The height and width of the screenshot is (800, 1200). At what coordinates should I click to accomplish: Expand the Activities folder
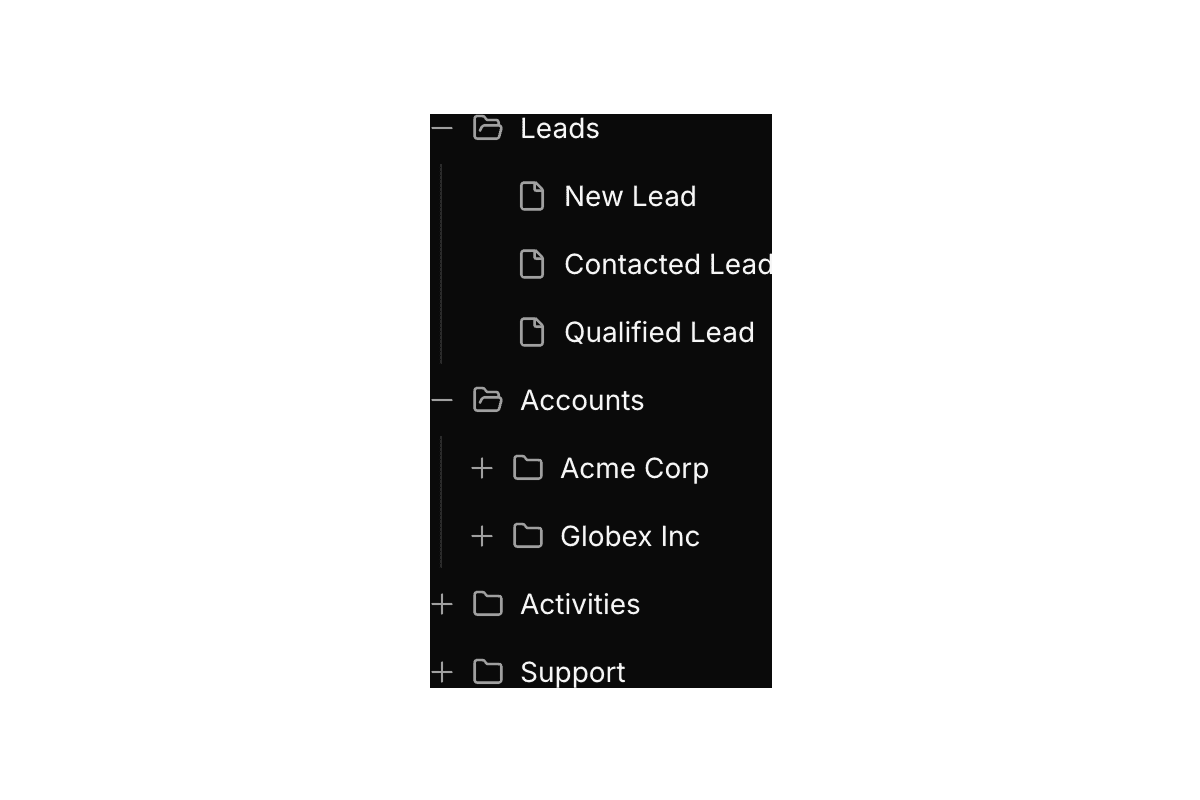pos(442,604)
